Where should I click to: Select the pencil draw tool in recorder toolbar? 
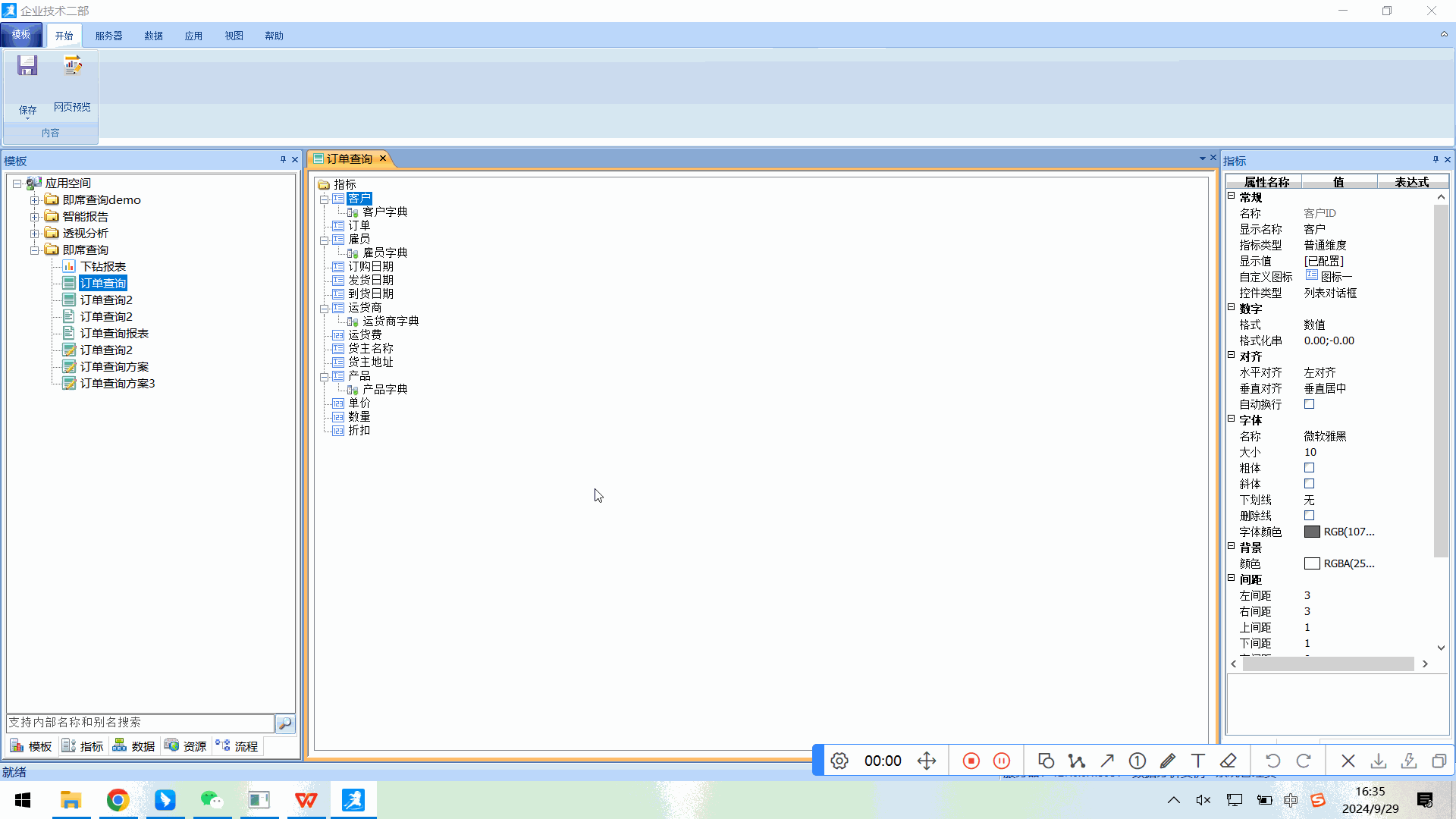(1168, 761)
